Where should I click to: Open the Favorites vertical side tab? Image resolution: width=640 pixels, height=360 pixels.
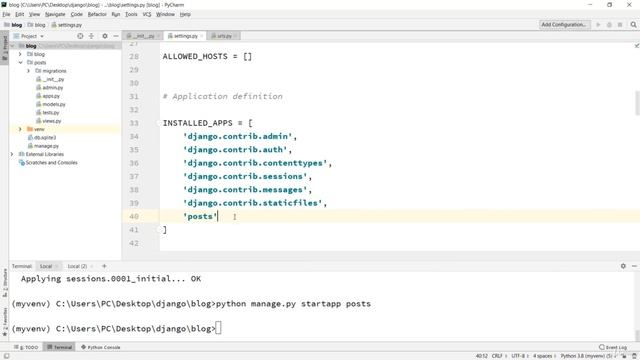[4, 322]
